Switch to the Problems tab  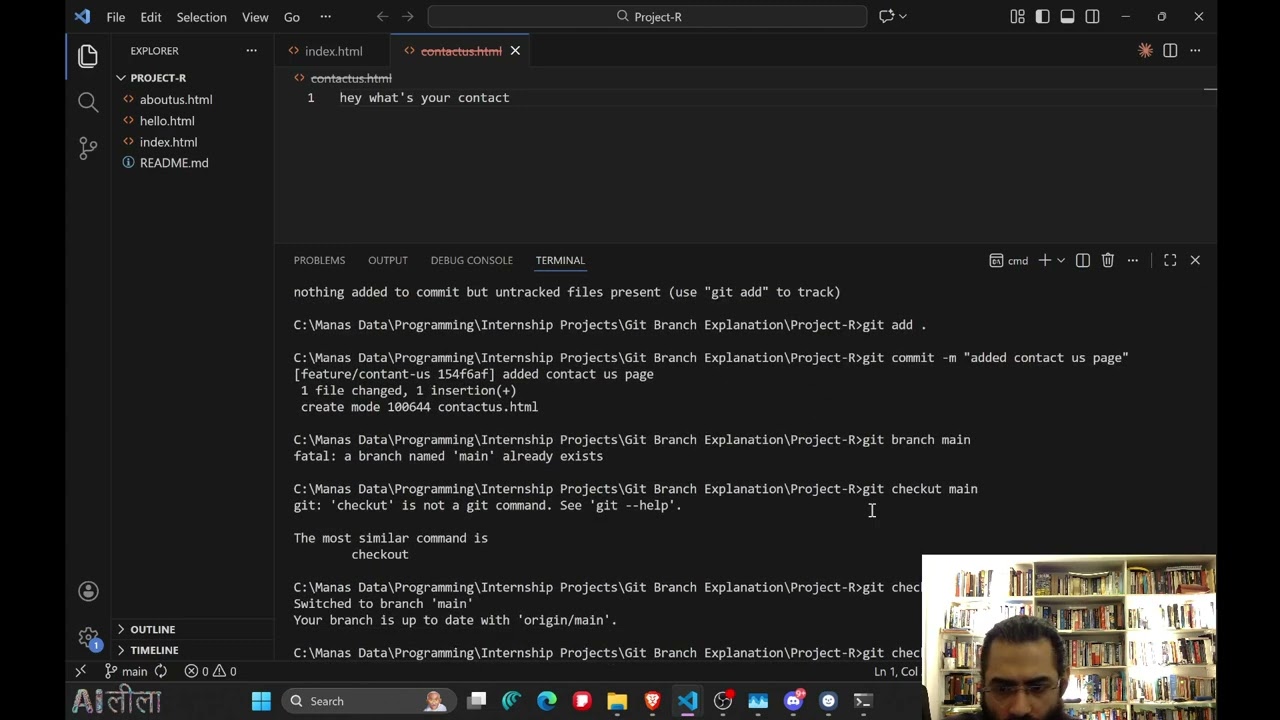319,260
